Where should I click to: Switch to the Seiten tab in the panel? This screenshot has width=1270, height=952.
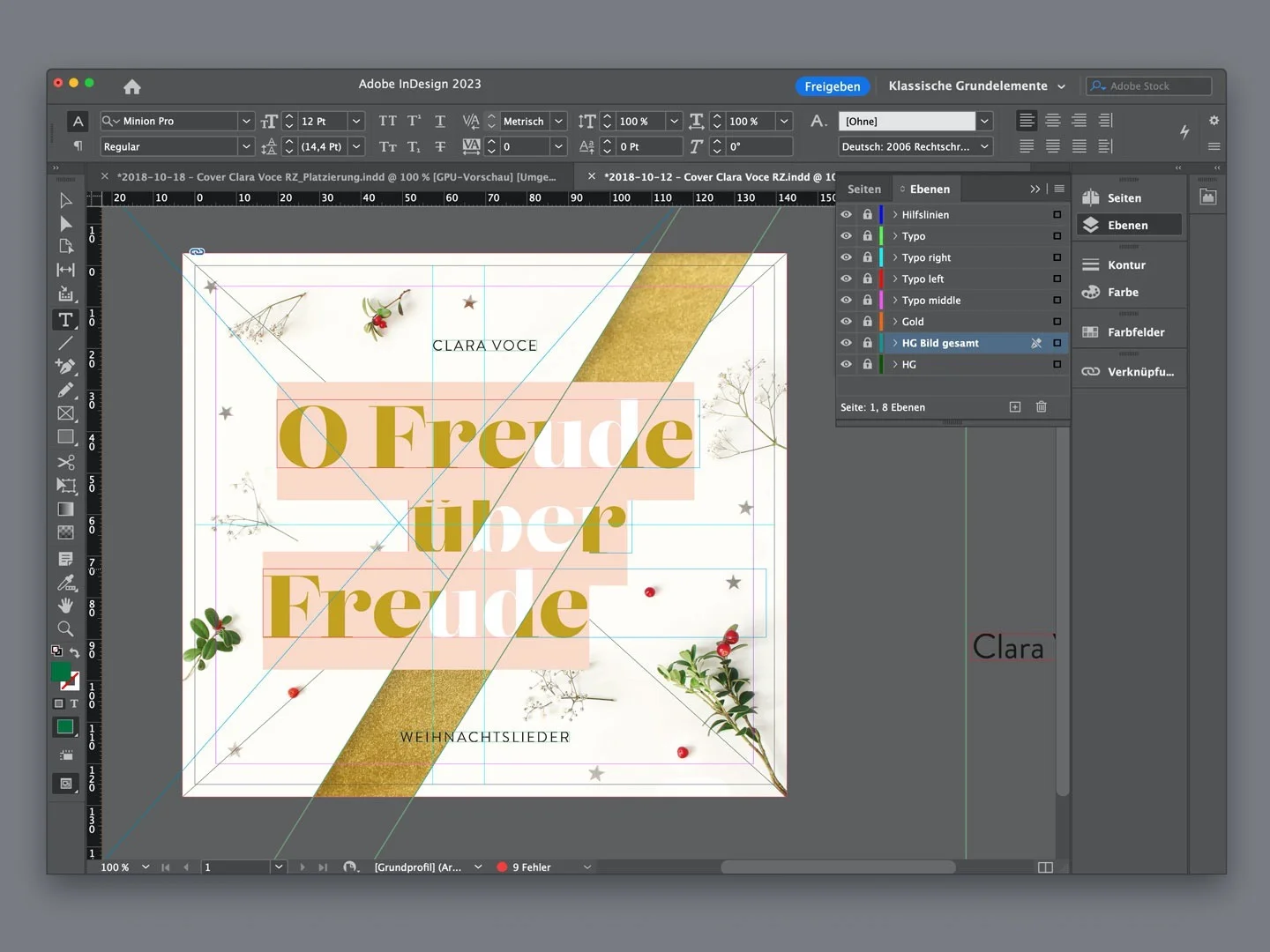click(864, 190)
